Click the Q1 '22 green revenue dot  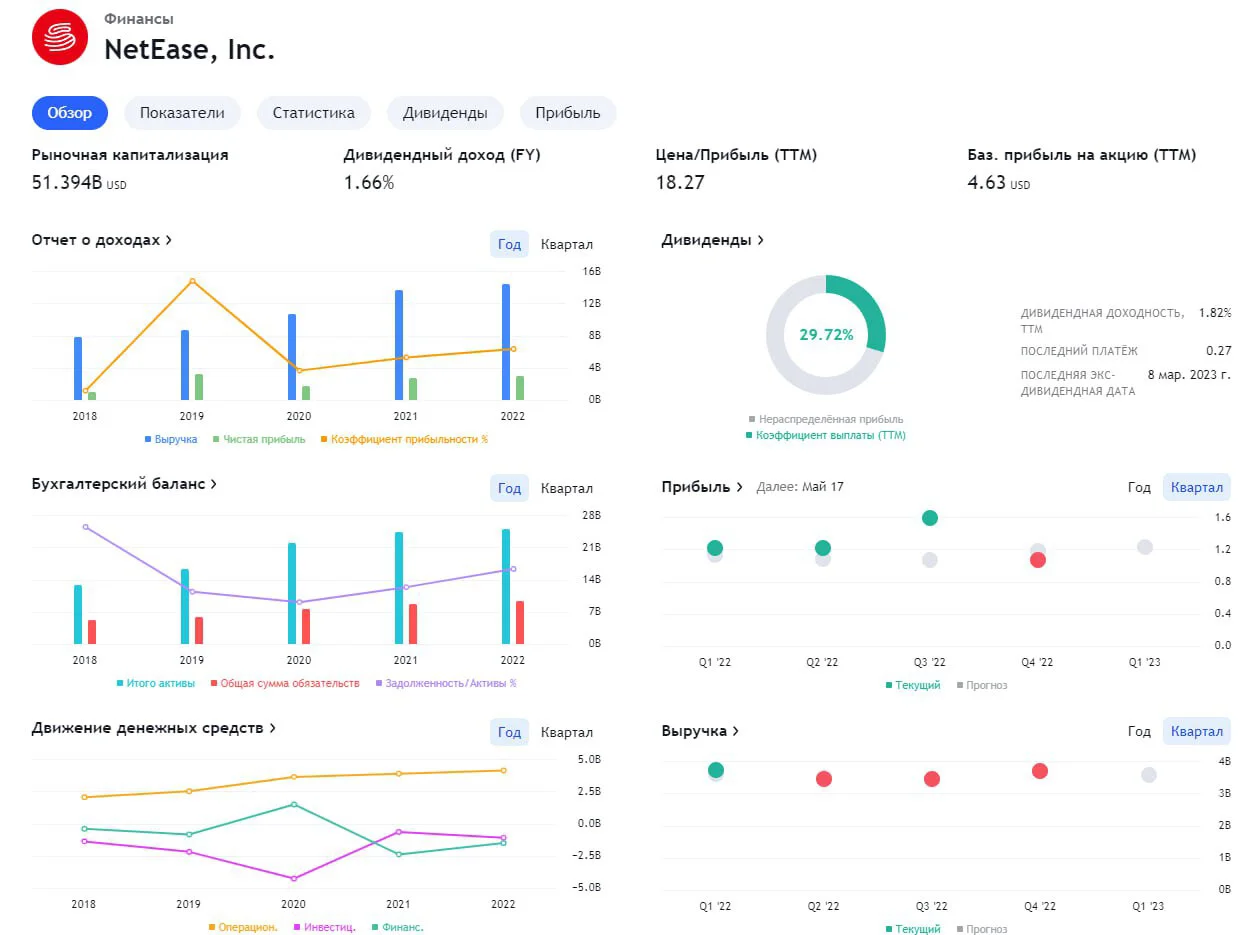coord(716,770)
